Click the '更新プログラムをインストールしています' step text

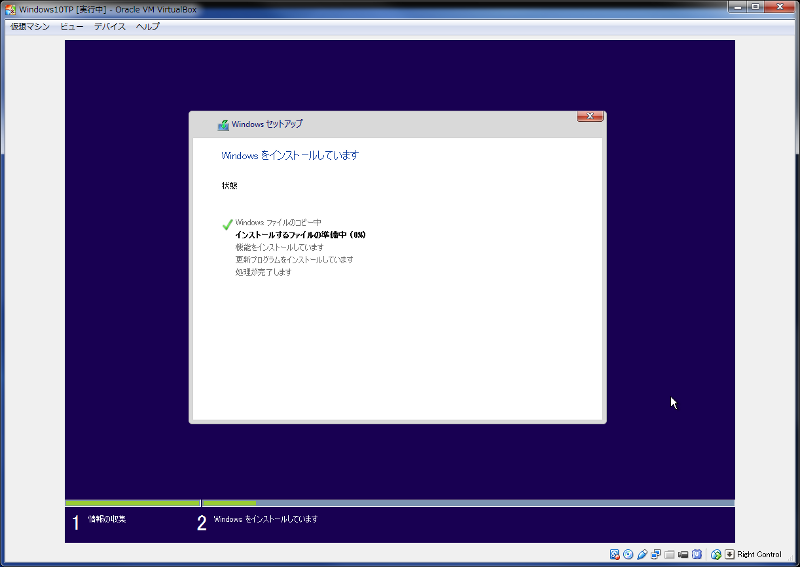294,259
